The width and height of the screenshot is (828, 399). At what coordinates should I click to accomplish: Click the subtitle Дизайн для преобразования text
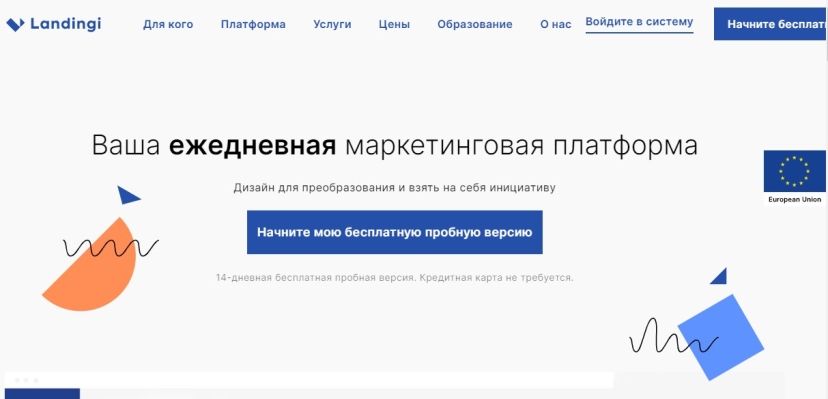tap(394, 187)
